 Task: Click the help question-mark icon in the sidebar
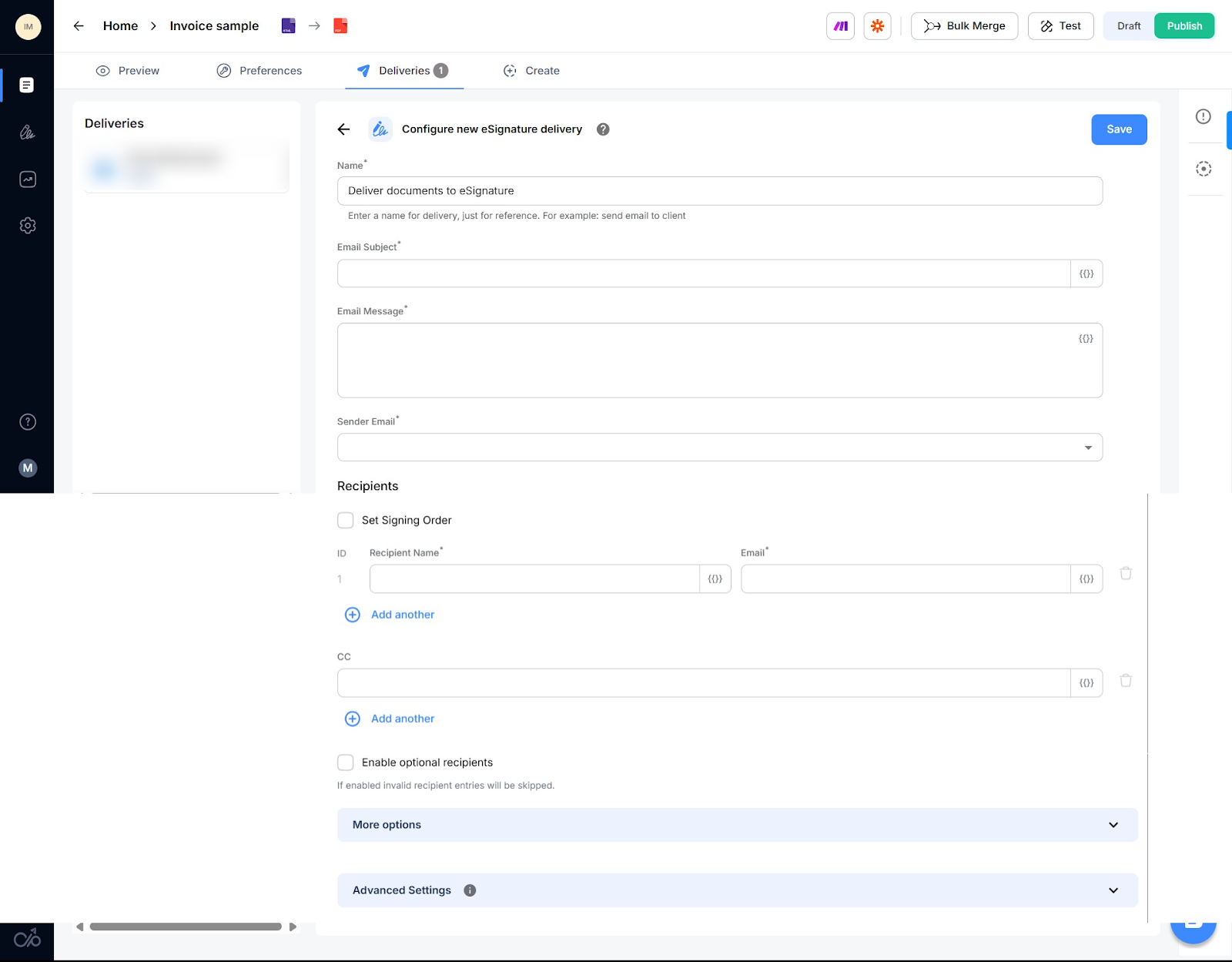tap(28, 421)
